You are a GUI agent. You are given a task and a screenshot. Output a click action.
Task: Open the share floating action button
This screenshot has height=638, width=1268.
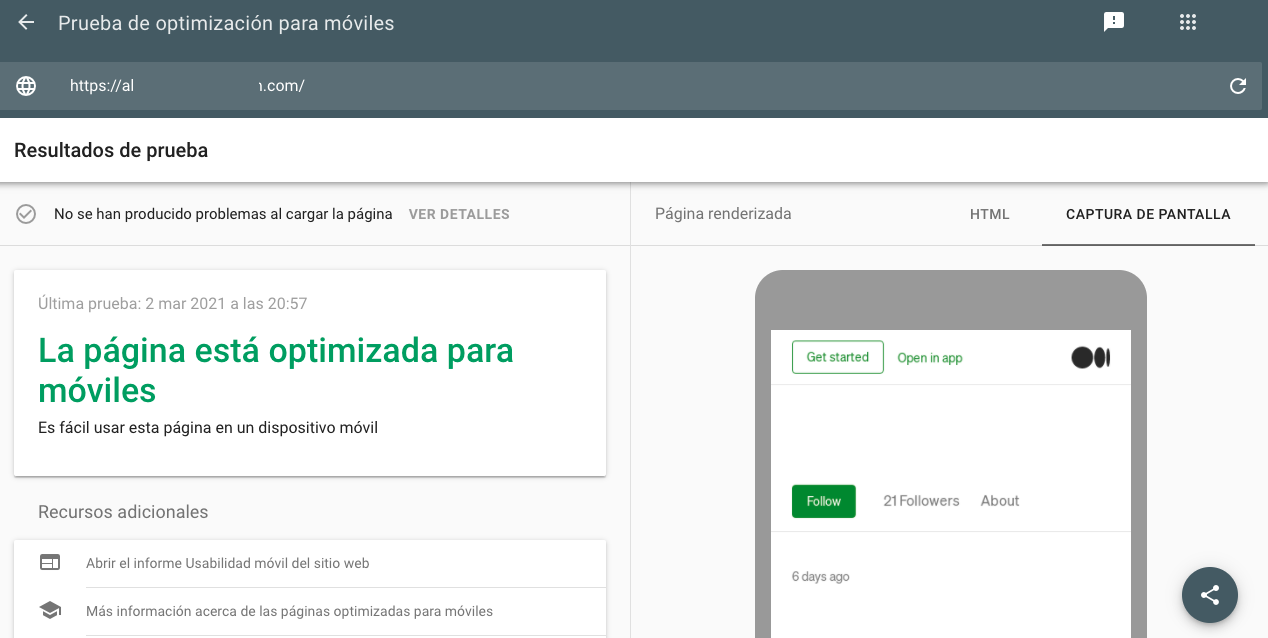1209,595
